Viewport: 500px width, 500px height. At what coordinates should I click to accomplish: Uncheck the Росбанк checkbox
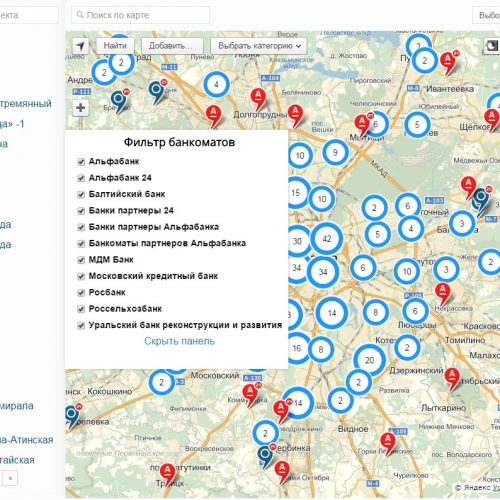(81, 293)
